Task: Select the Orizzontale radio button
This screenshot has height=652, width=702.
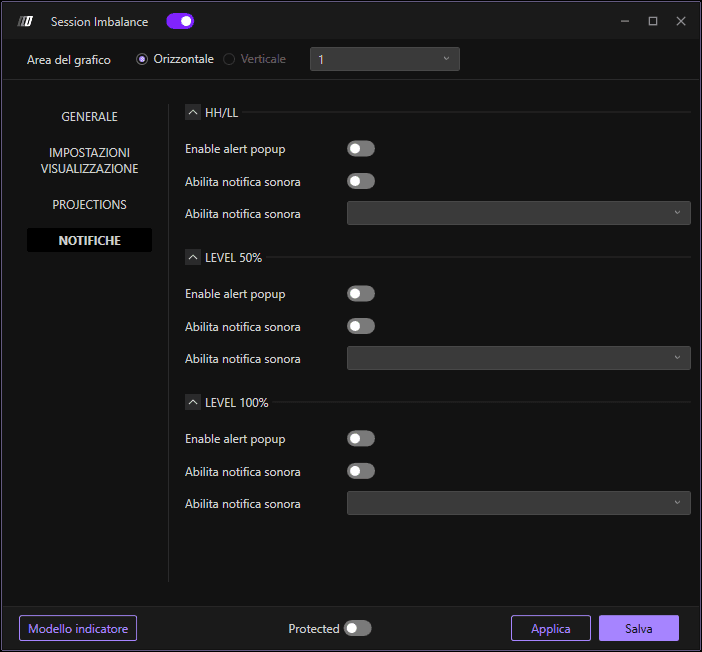Action: coord(142,59)
